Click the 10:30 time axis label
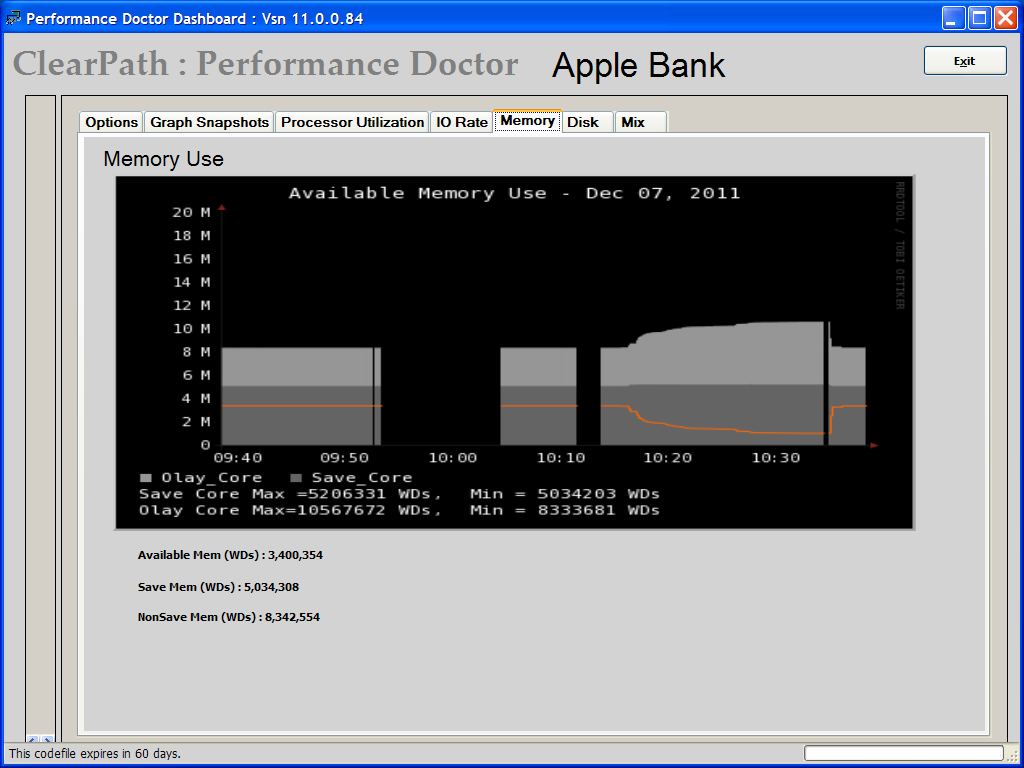This screenshot has height=768, width=1024. click(x=776, y=458)
